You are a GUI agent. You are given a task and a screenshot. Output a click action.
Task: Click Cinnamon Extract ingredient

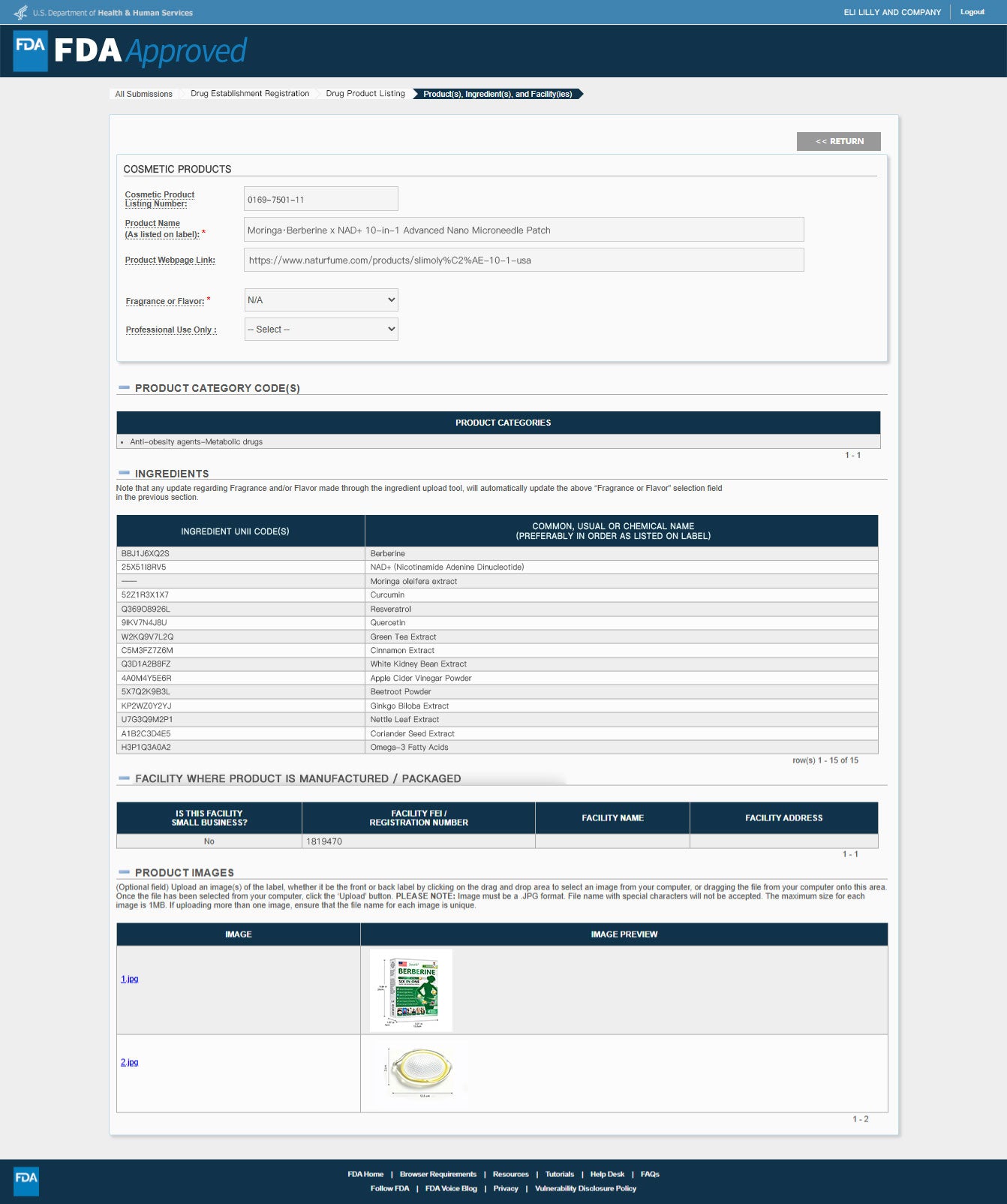(x=402, y=651)
